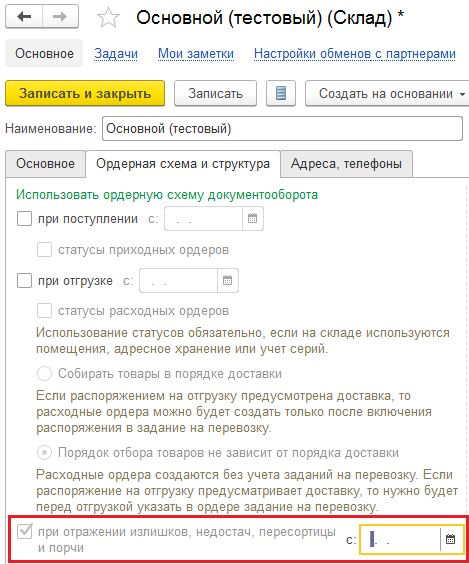Open calendar for излишков, недостач date field

pyautogui.click(x=451, y=539)
